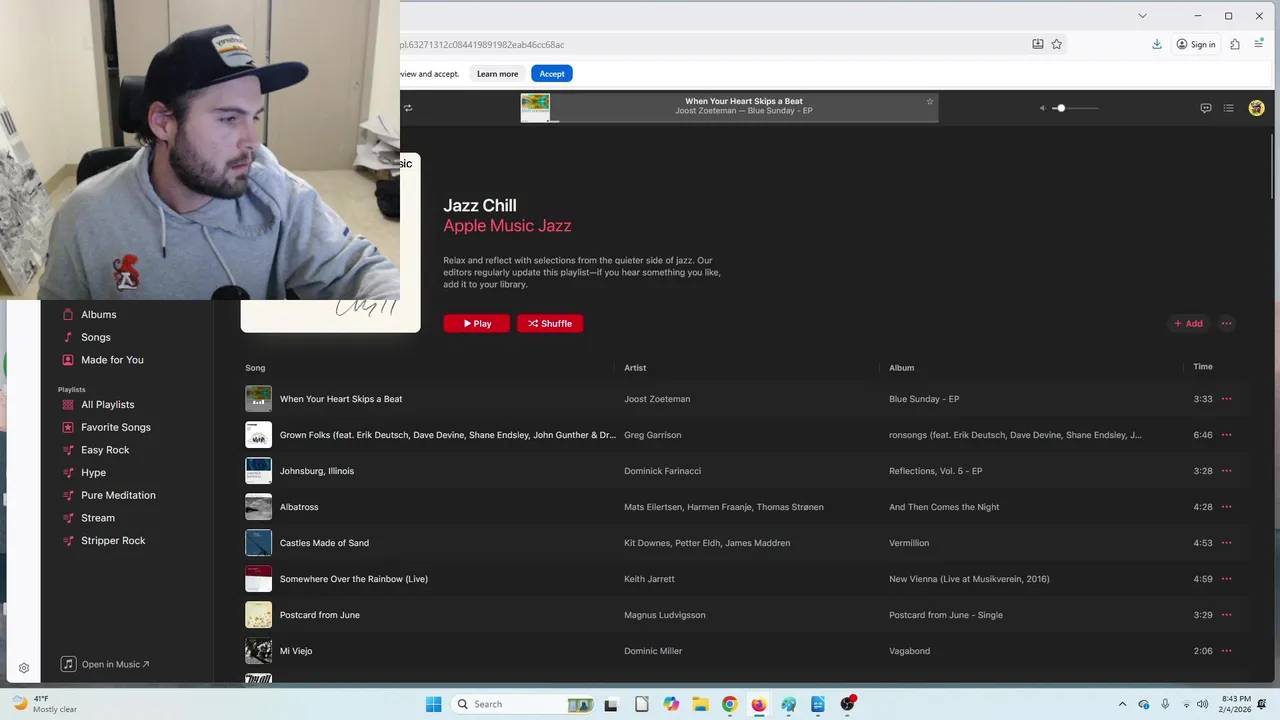Image resolution: width=1280 pixels, height=720 pixels.
Task: Open the Windows Start menu
Action: pyautogui.click(x=433, y=704)
